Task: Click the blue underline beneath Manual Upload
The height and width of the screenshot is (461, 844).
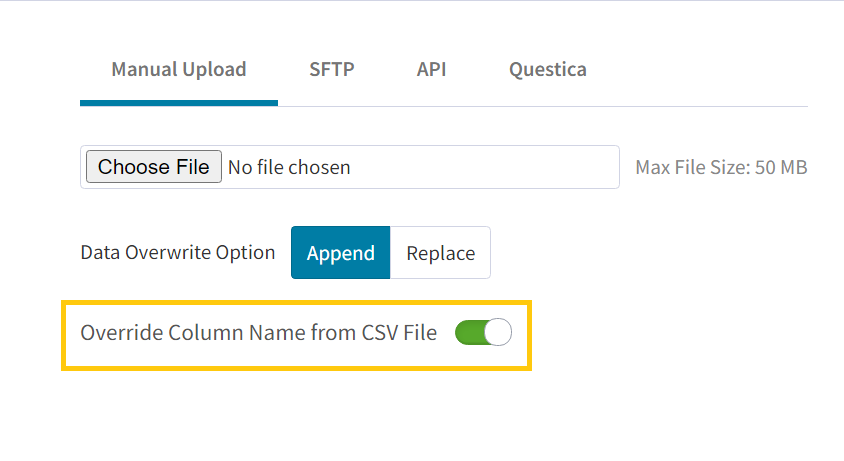Action: click(x=178, y=102)
